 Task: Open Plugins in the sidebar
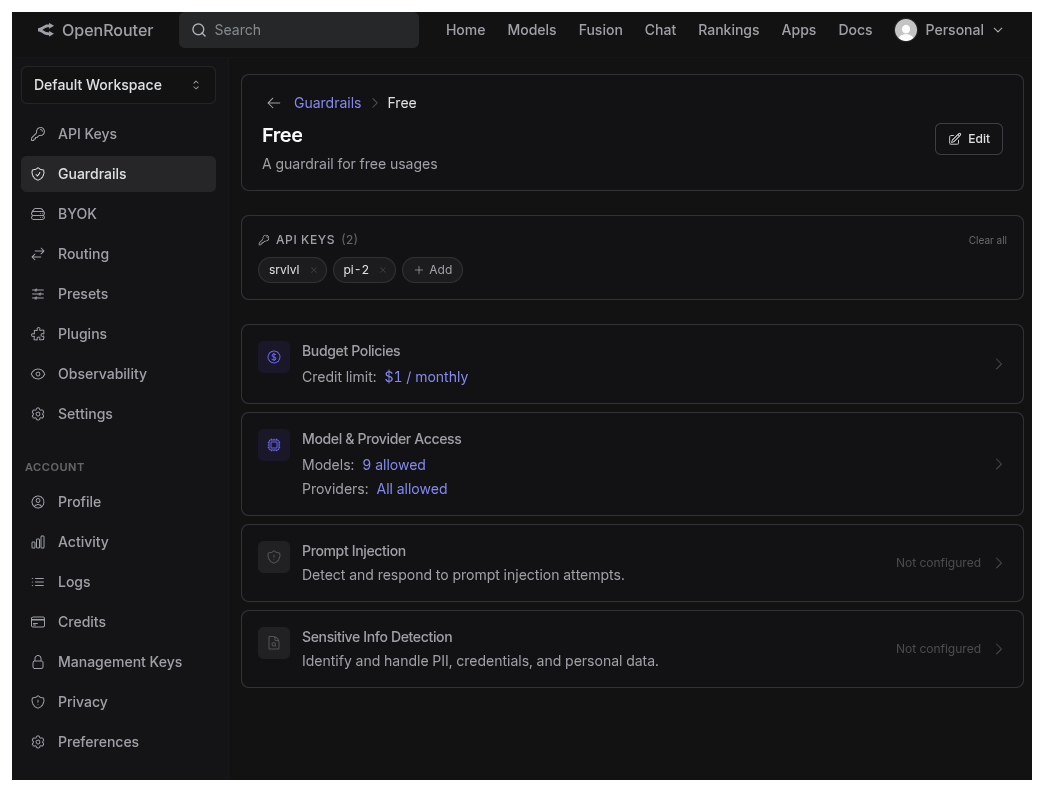119,333
